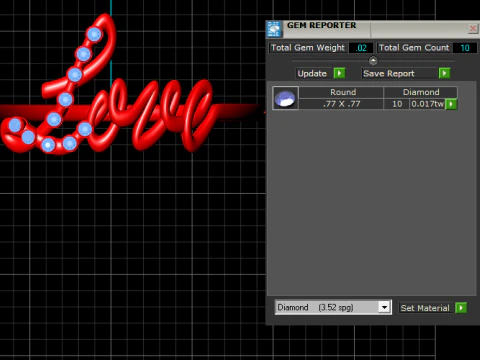This screenshot has height=360, width=480.
Task: Click the green arrow beside Save Report
Action: coord(444,73)
